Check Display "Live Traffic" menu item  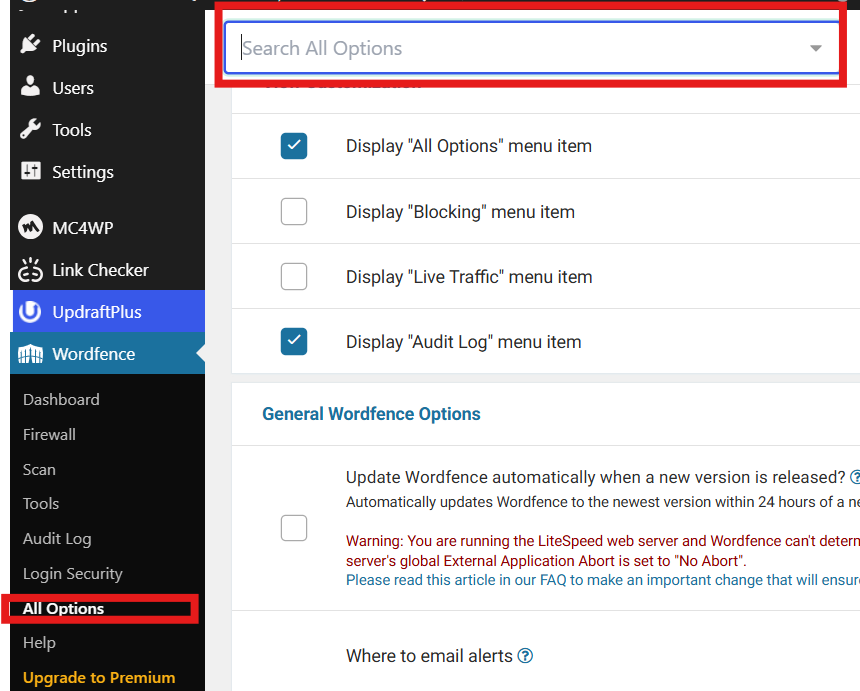[294, 276]
